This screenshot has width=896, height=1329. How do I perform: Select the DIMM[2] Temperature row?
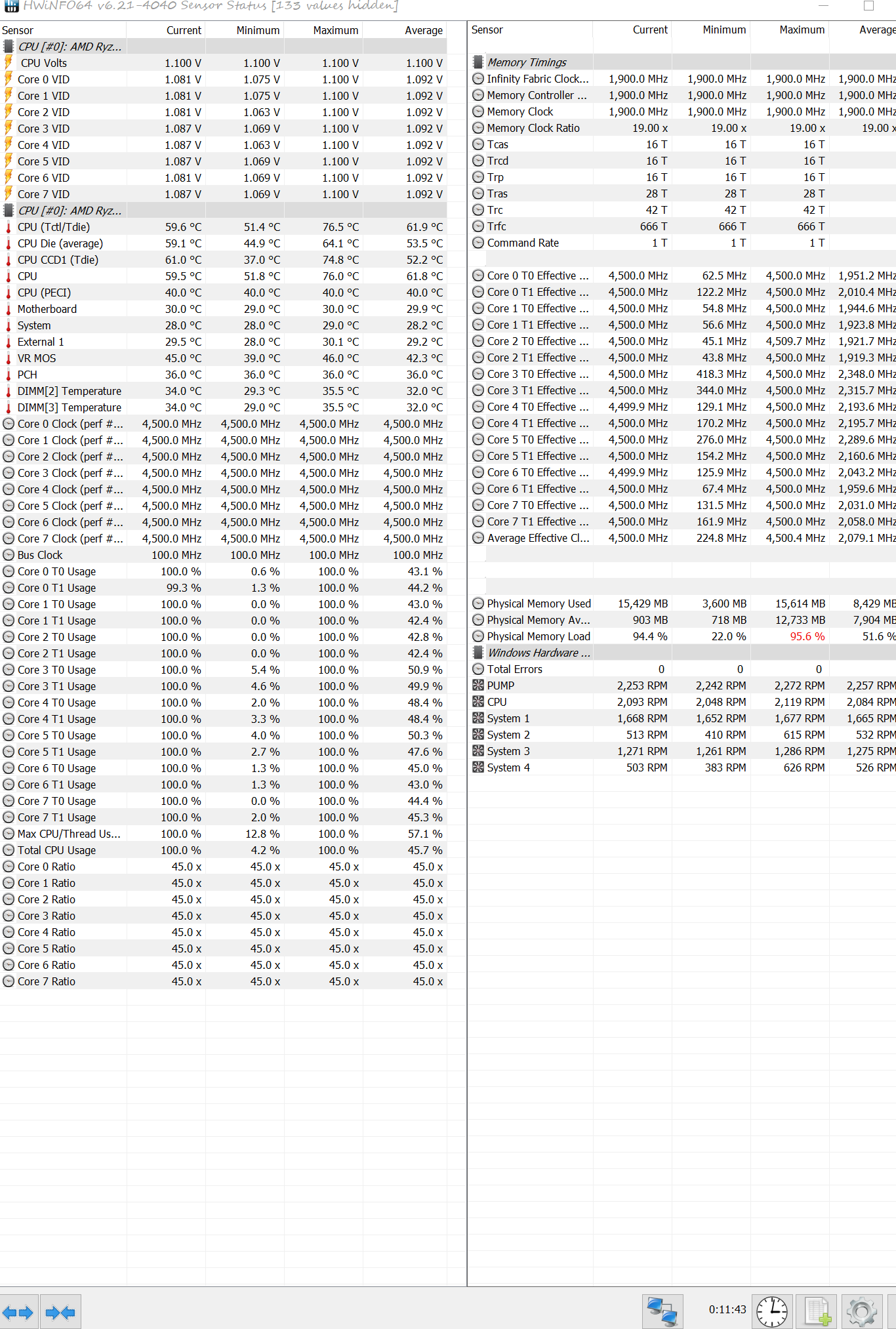[223, 391]
